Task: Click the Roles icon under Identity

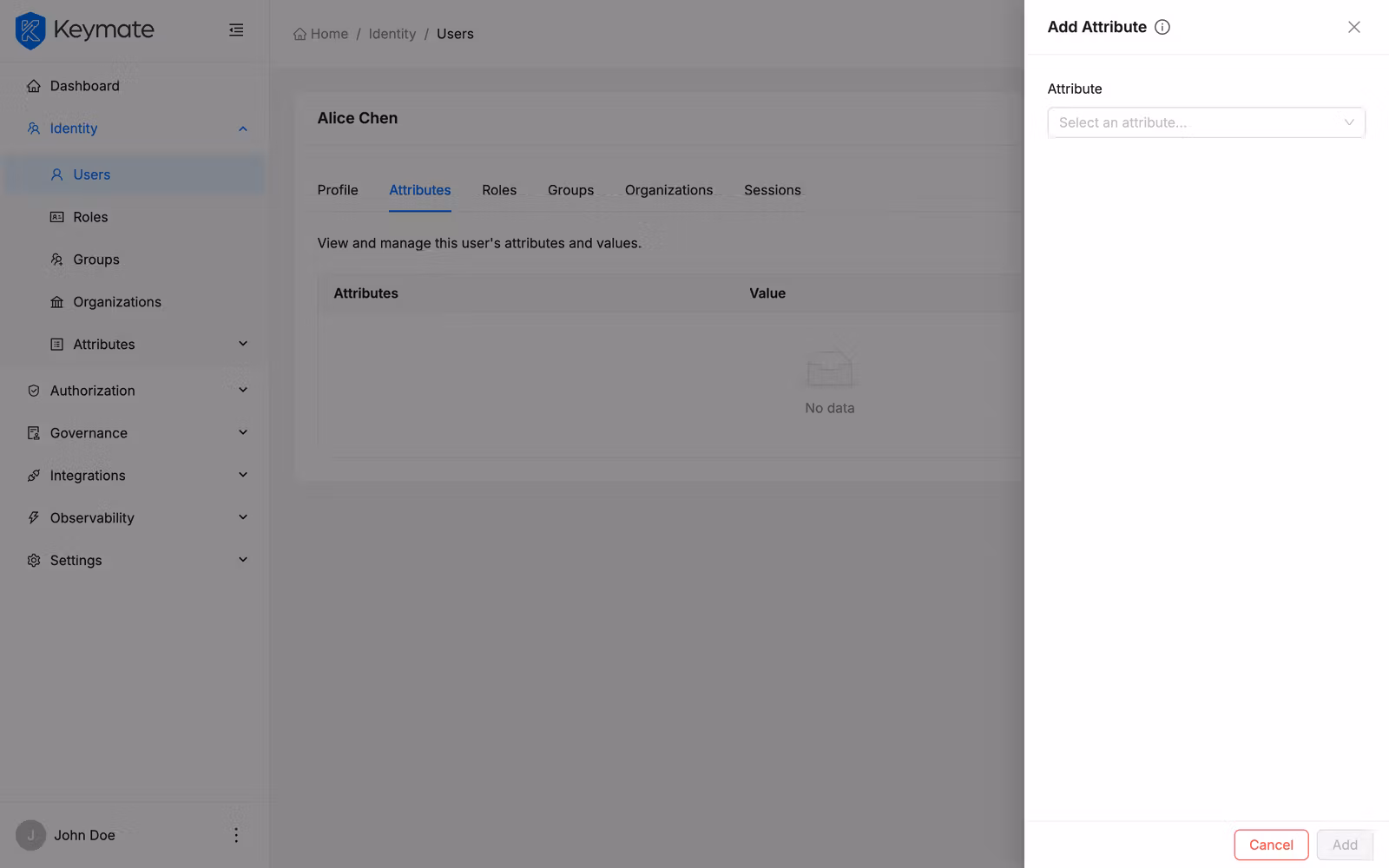Action: coord(56,216)
